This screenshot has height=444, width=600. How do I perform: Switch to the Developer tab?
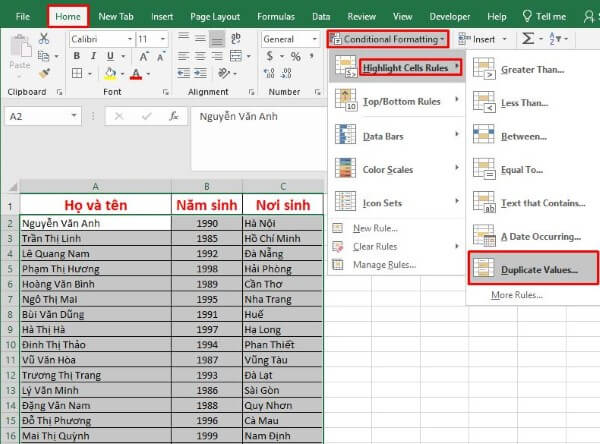pos(450,17)
